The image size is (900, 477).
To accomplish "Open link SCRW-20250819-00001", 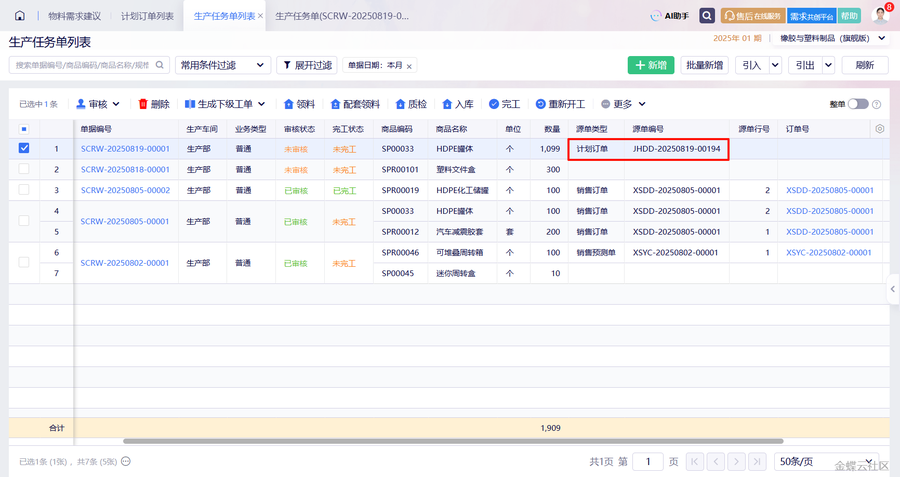I will [125, 149].
